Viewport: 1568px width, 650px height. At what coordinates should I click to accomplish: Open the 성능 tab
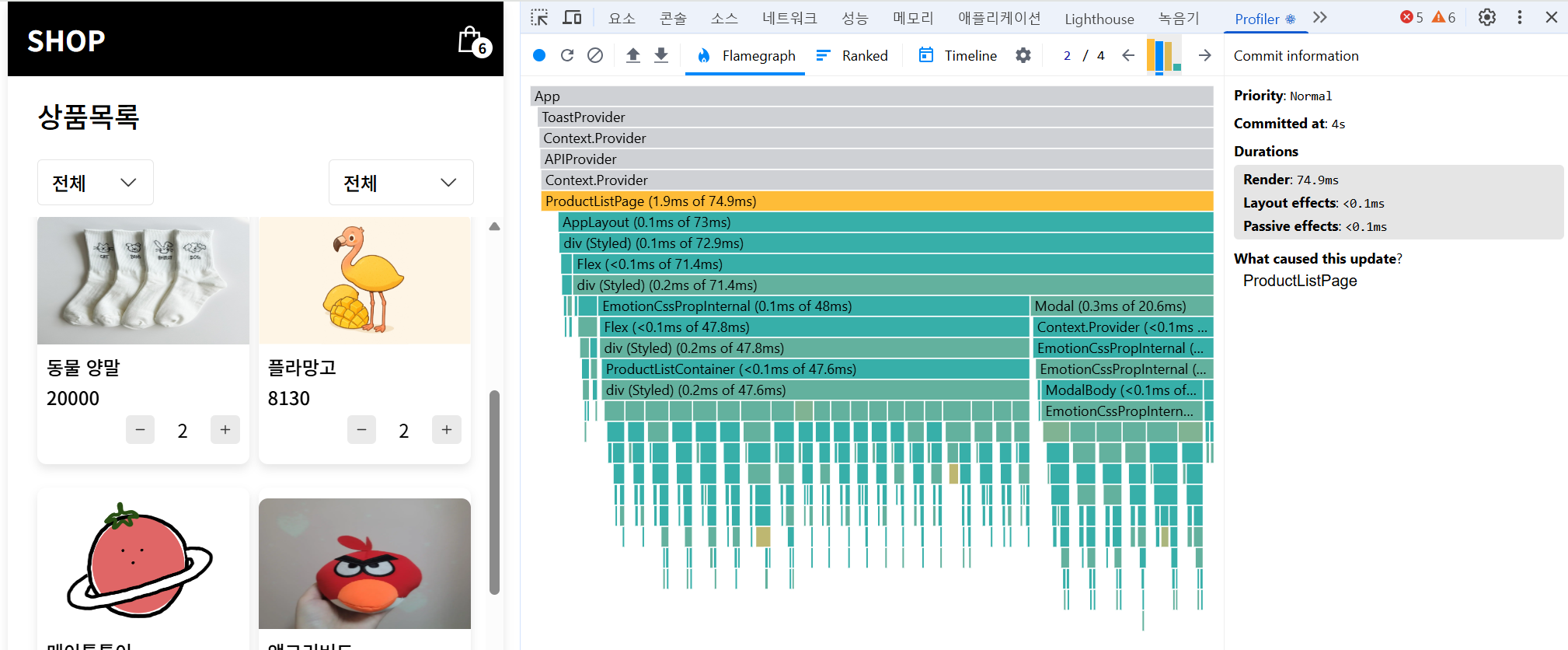(x=855, y=18)
